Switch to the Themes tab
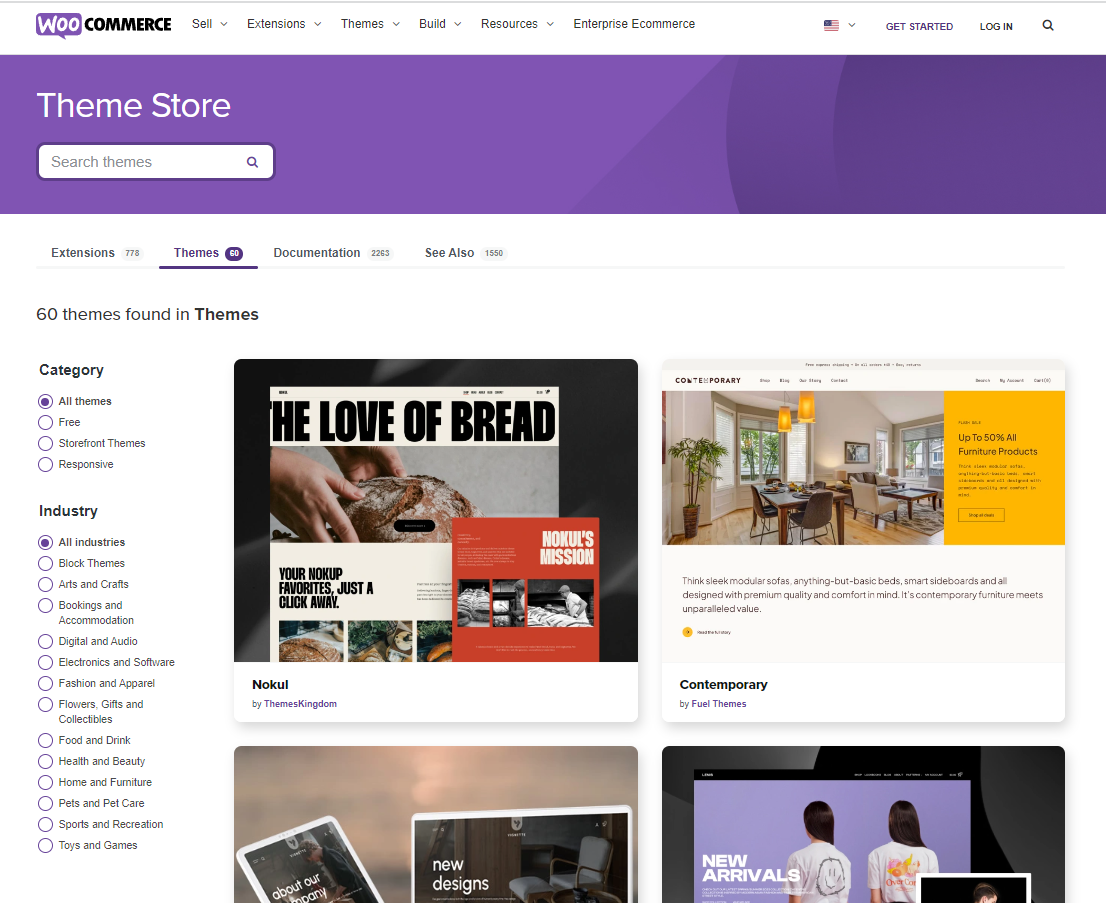The height and width of the screenshot is (903, 1106). [208, 253]
